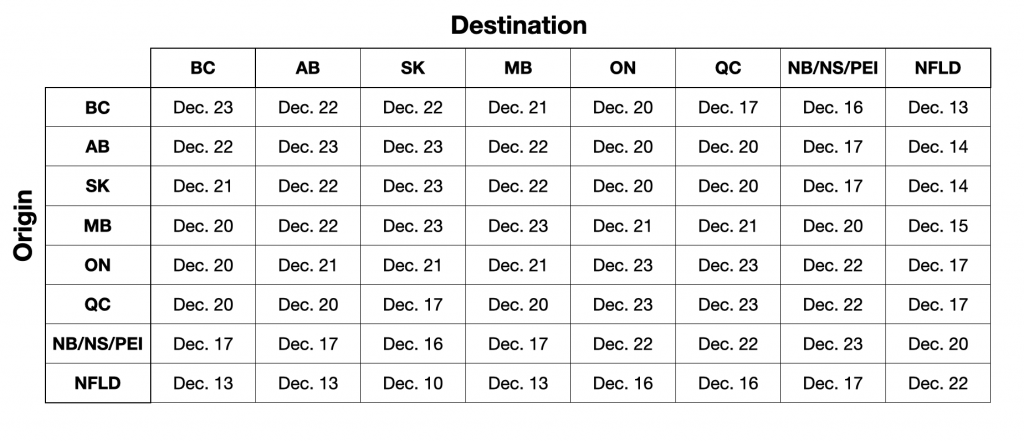The image size is (1024, 441).
Task: Click the vertical Origin label
Action: click(x=24, y=225)
